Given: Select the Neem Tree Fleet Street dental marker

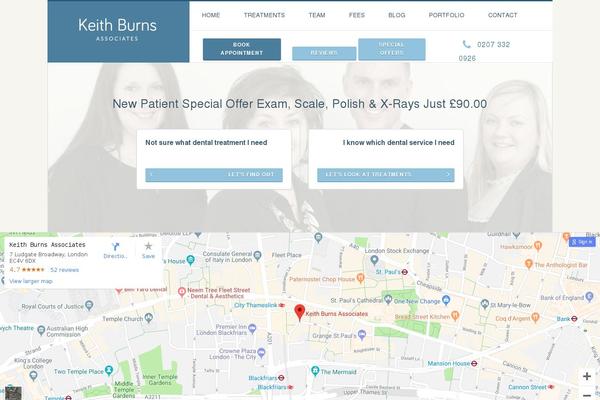Looking at the screenshot, I should coord(182,292).
